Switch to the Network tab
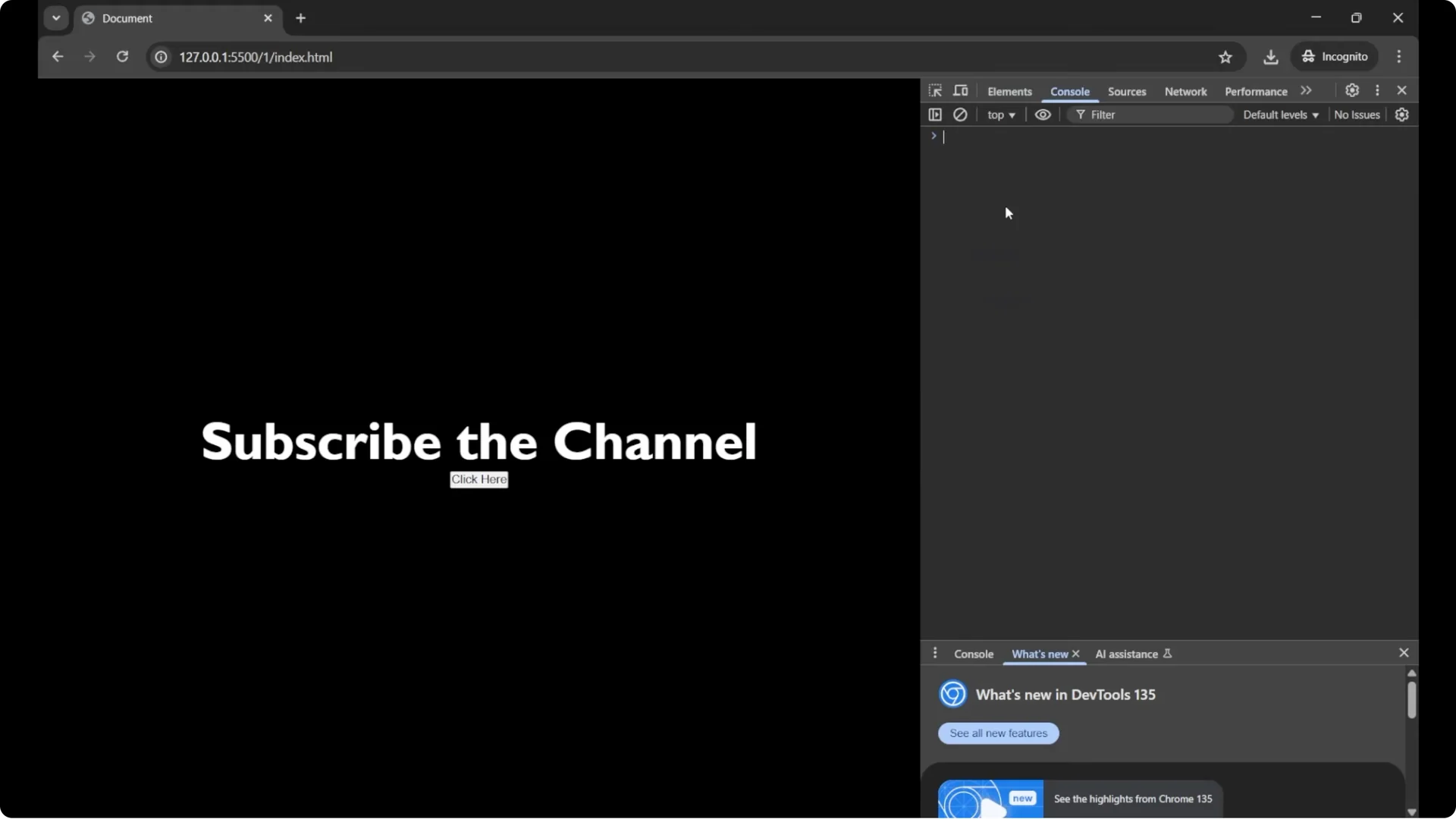Viewport: 1456px width, 819px height. click(1185, 91)
